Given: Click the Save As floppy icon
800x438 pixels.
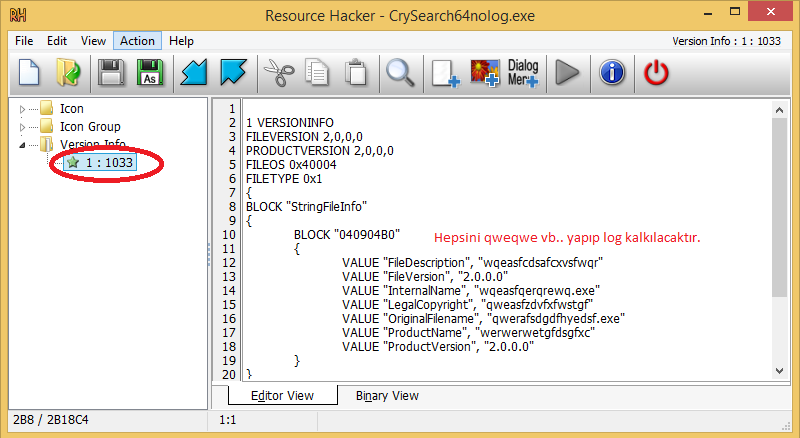Looking at the screenshot, I should [150, 73].
